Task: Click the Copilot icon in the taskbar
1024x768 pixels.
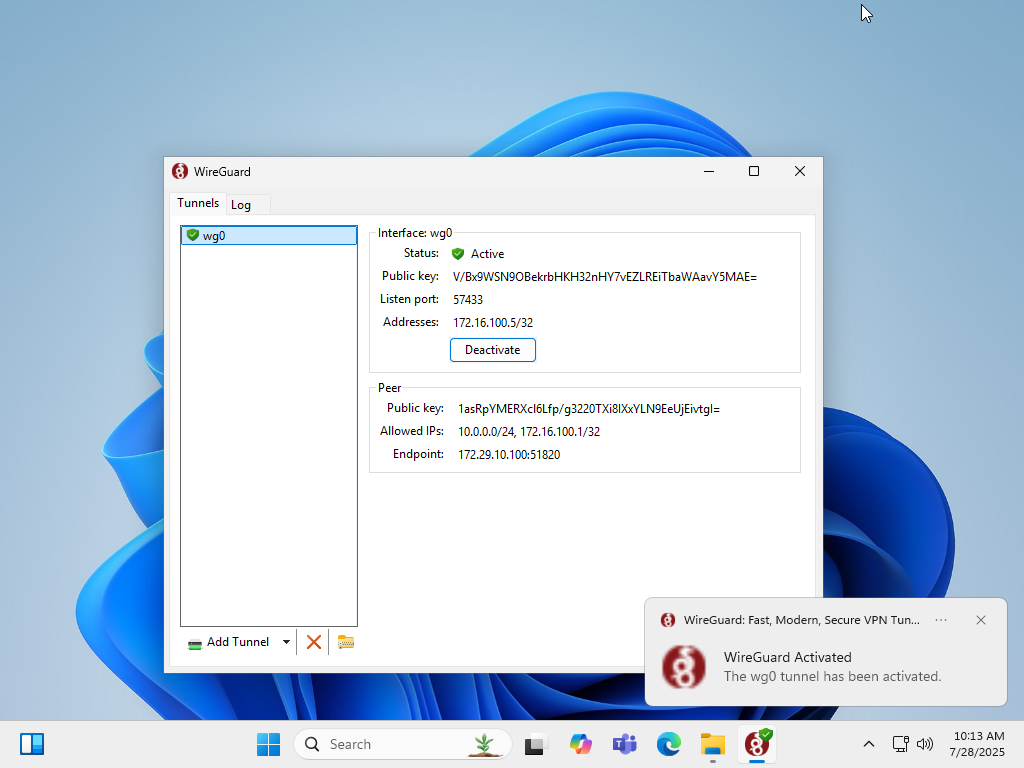Action: click(x=580, y=744)
